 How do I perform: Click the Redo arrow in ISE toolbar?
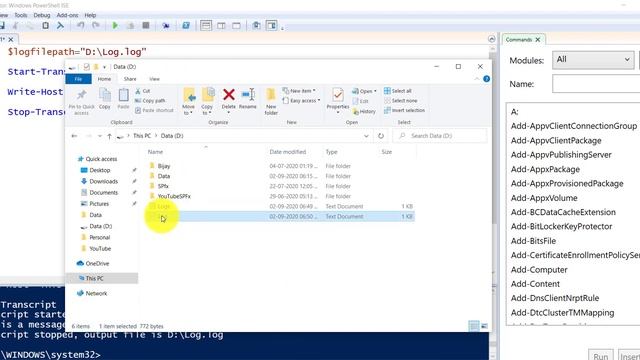coord(96,26)
